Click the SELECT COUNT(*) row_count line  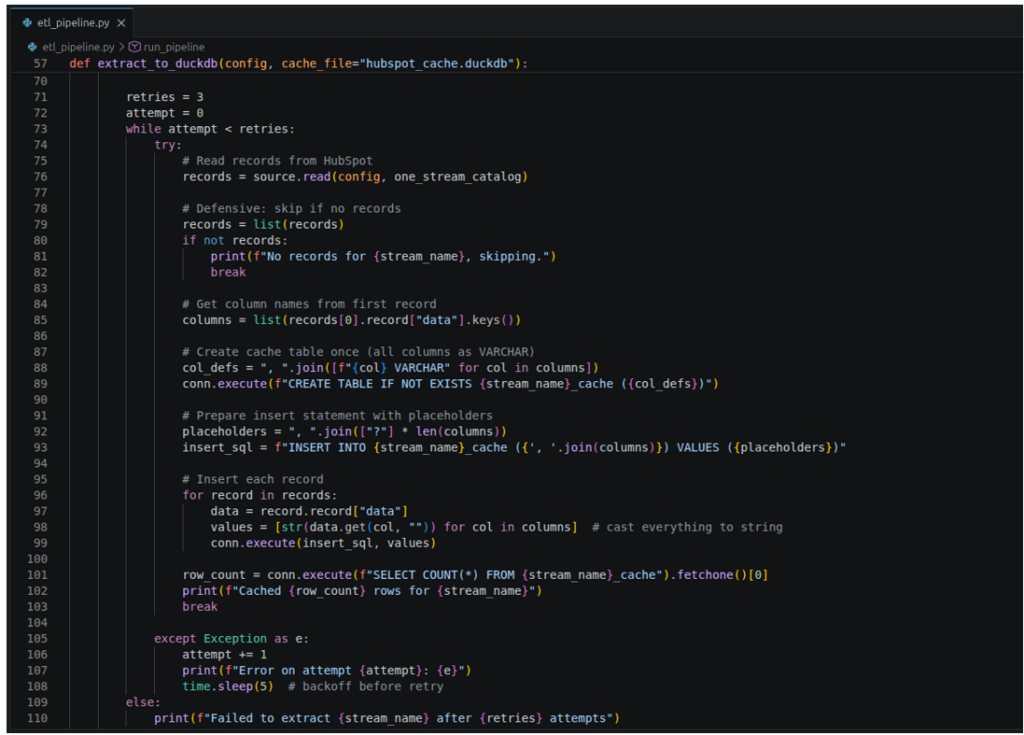click(475, 575)
